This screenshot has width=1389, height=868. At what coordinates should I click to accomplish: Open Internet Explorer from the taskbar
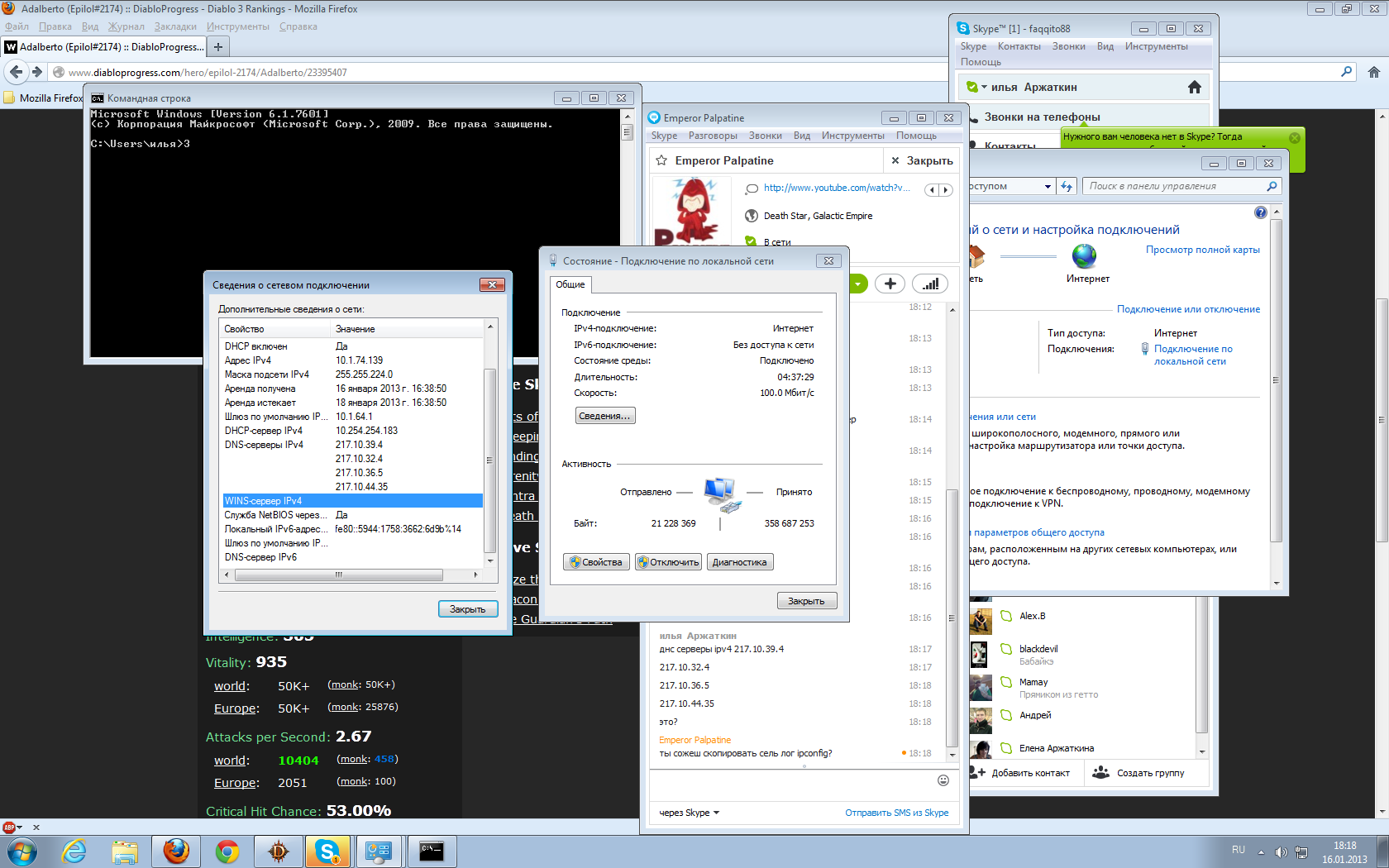pyautogui.click(x=74, y=851)
